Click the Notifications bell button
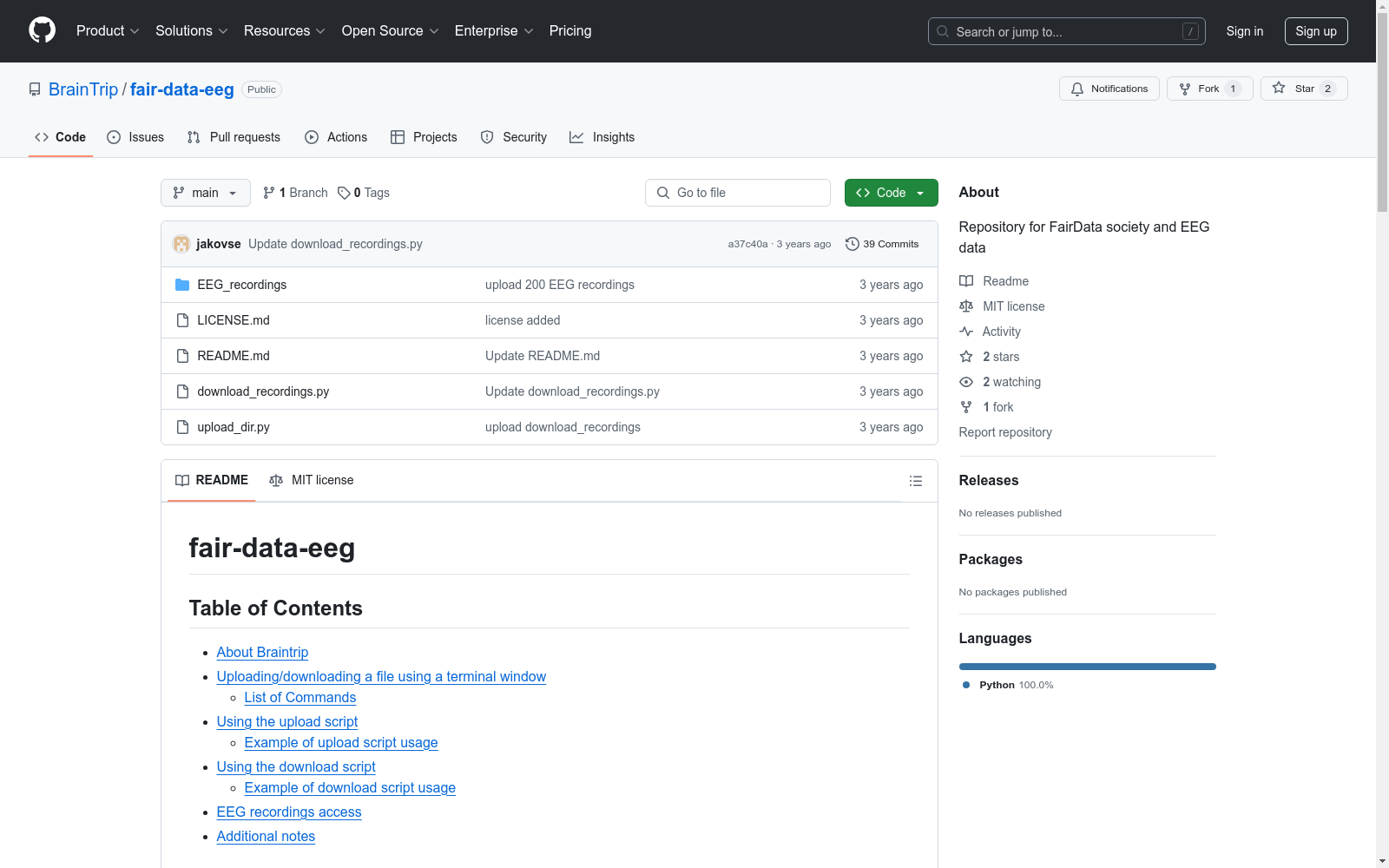 click(1109, 89)
